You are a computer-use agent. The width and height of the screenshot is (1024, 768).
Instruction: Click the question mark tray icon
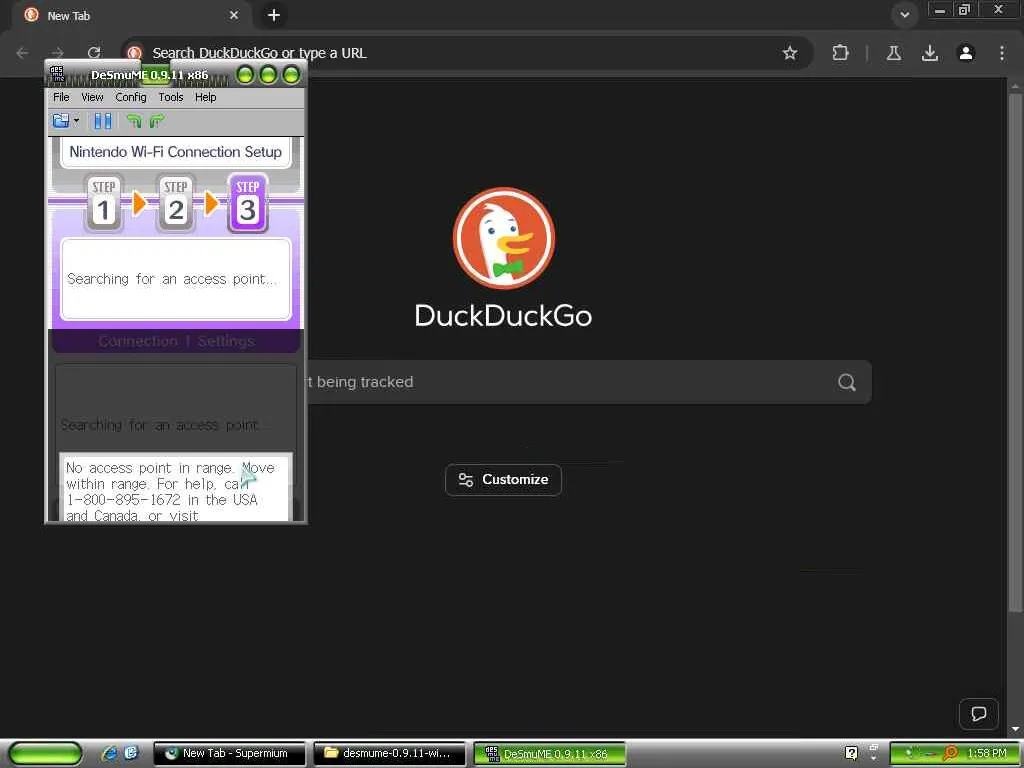click(851, 753)
